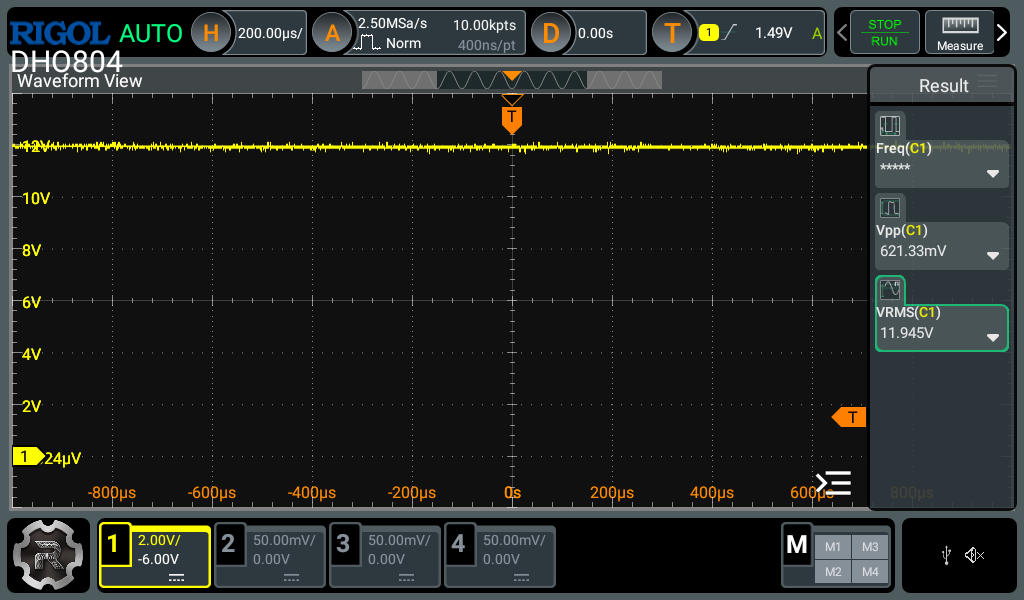This screenshot has width=1024, height=600.
Task: Open the trigger T settings
Action: click(x=672, y=33)
